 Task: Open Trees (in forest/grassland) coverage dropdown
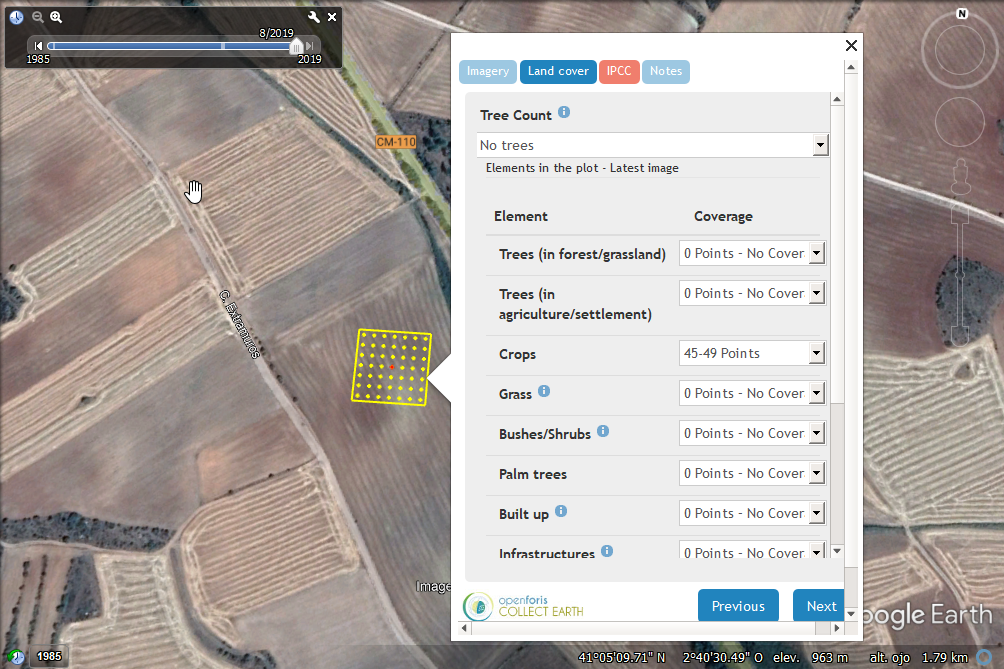(752, 254)
